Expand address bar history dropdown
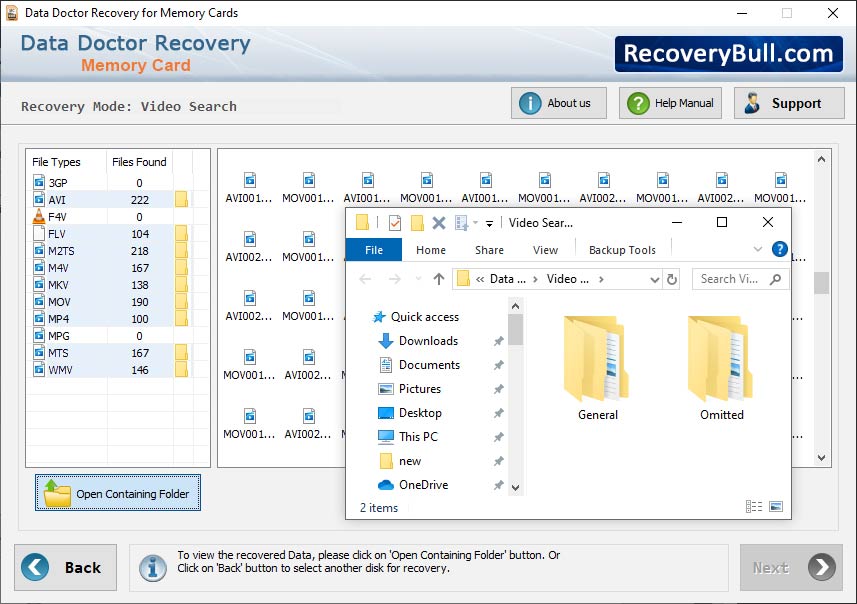This screenshot has height=604, width=857. coord(654,279)
